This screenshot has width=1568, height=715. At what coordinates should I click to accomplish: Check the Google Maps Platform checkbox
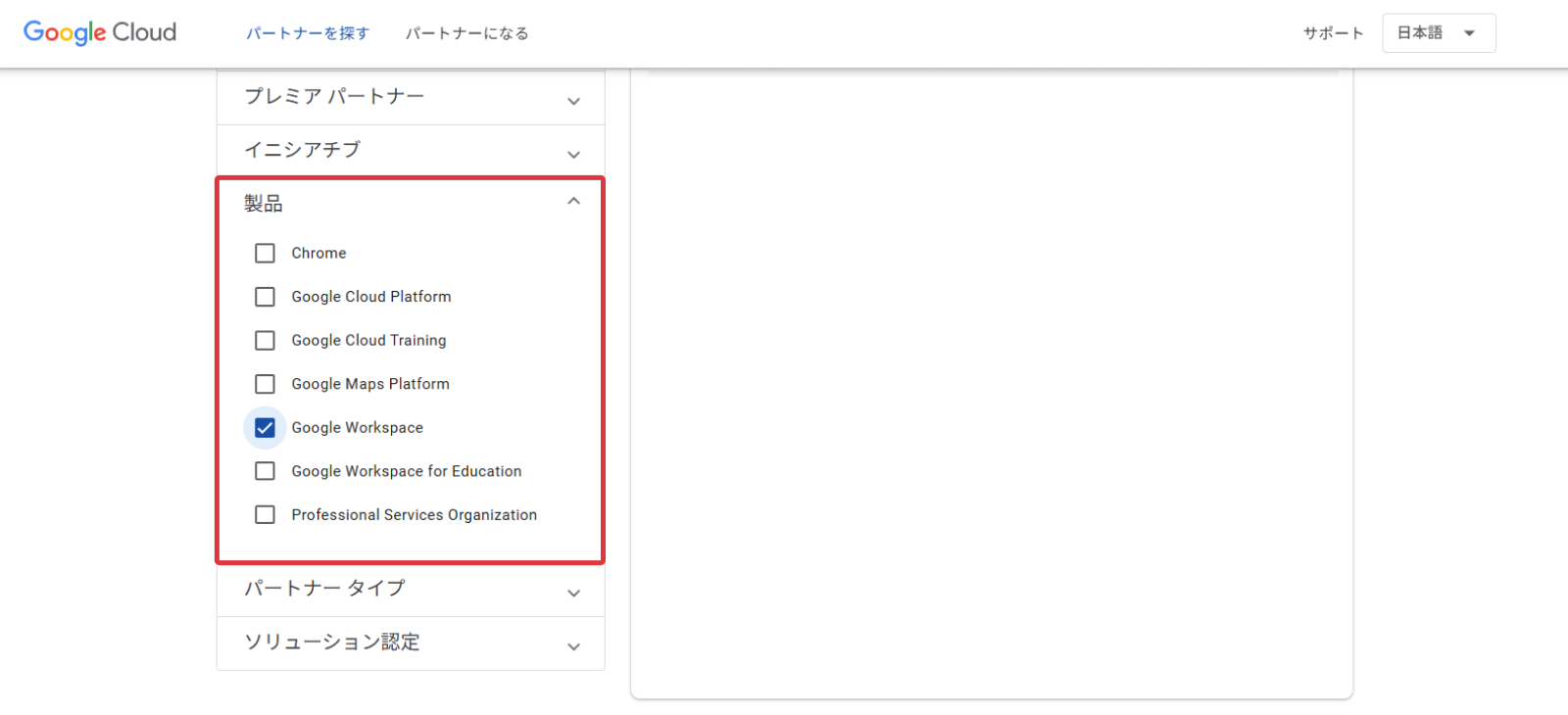coord(265,384)
